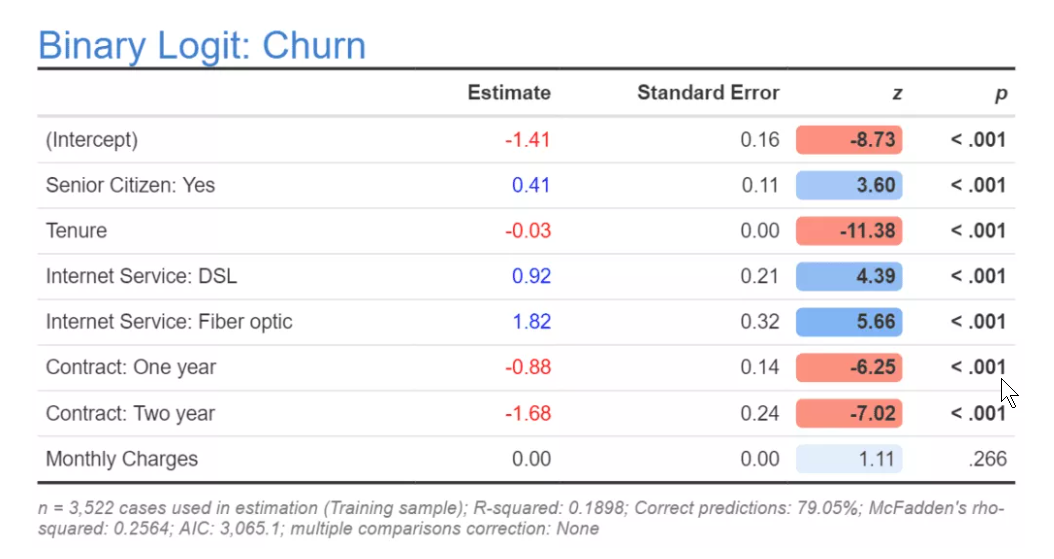Click the z column header

coord(897,93)
